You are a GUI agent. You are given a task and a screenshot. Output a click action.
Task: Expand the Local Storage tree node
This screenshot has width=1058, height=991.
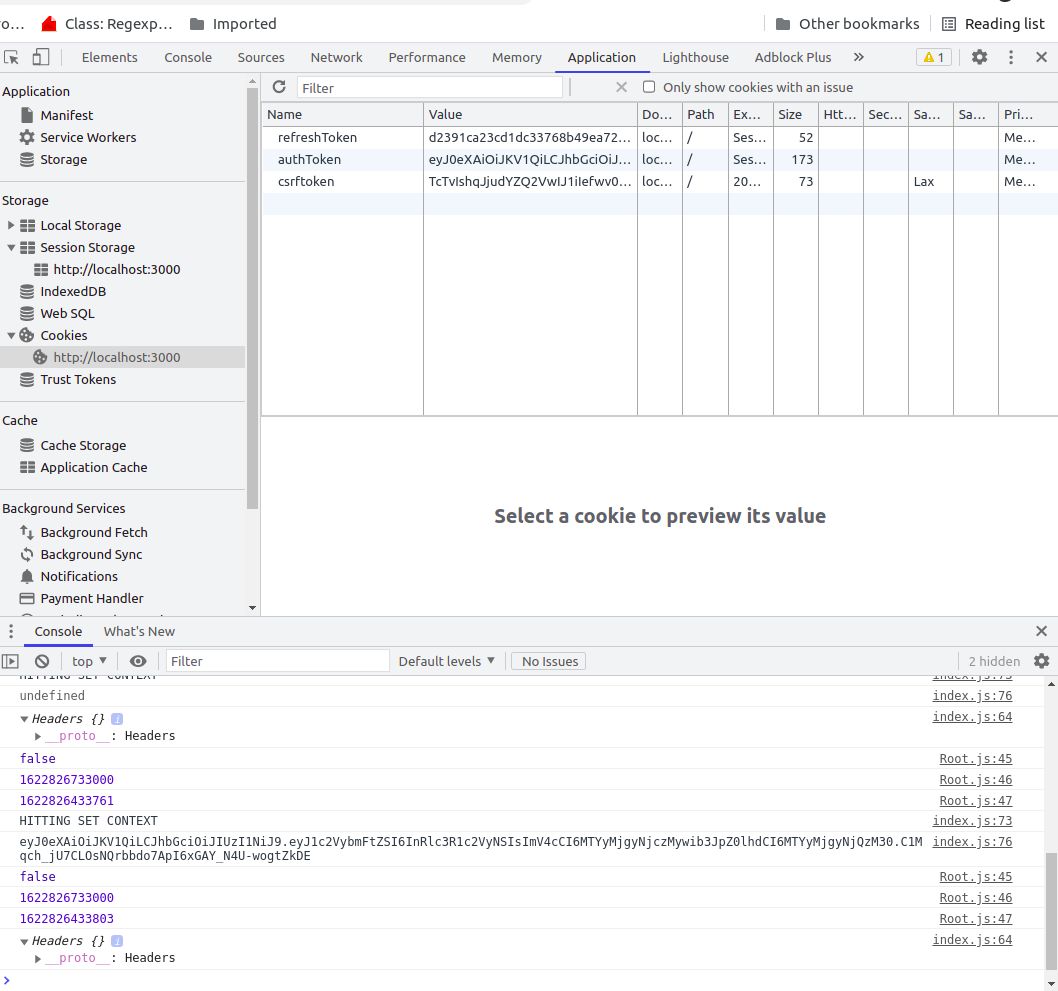(11, 225)
